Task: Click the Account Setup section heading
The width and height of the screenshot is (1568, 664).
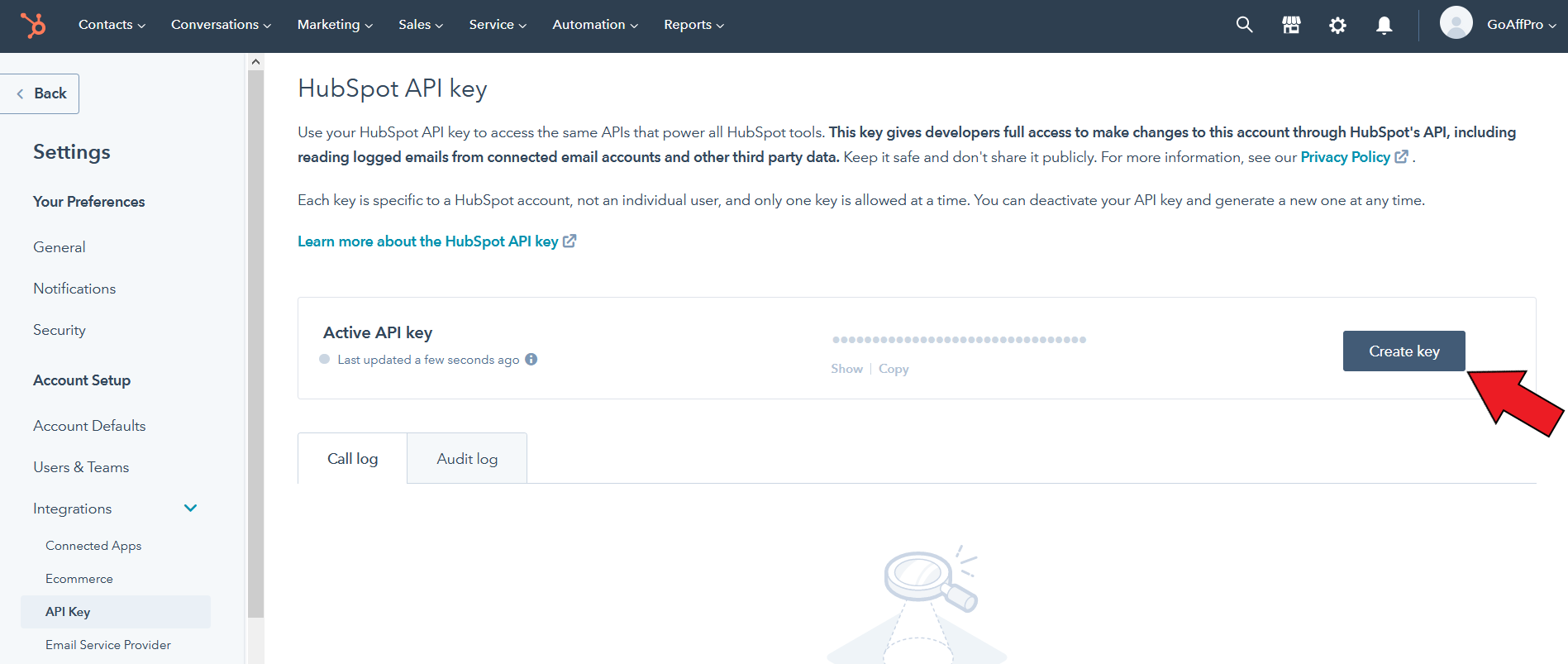Action: click(82, 380)
